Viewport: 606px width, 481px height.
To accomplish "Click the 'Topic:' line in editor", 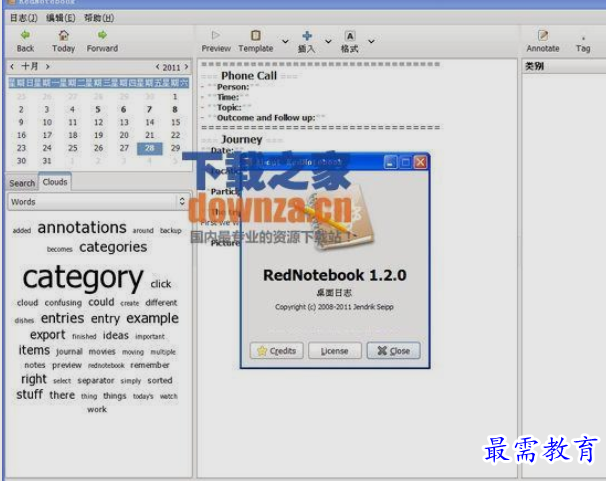I will [x=229, y=107].
